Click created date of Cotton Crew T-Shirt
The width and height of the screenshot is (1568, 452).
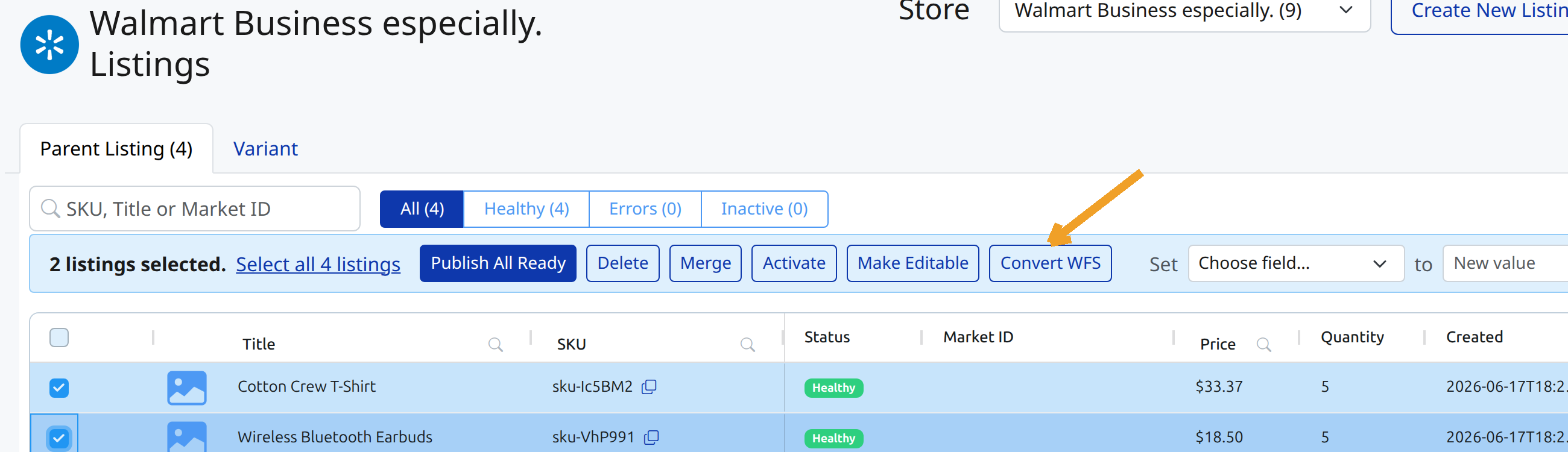pos(1506,386)
